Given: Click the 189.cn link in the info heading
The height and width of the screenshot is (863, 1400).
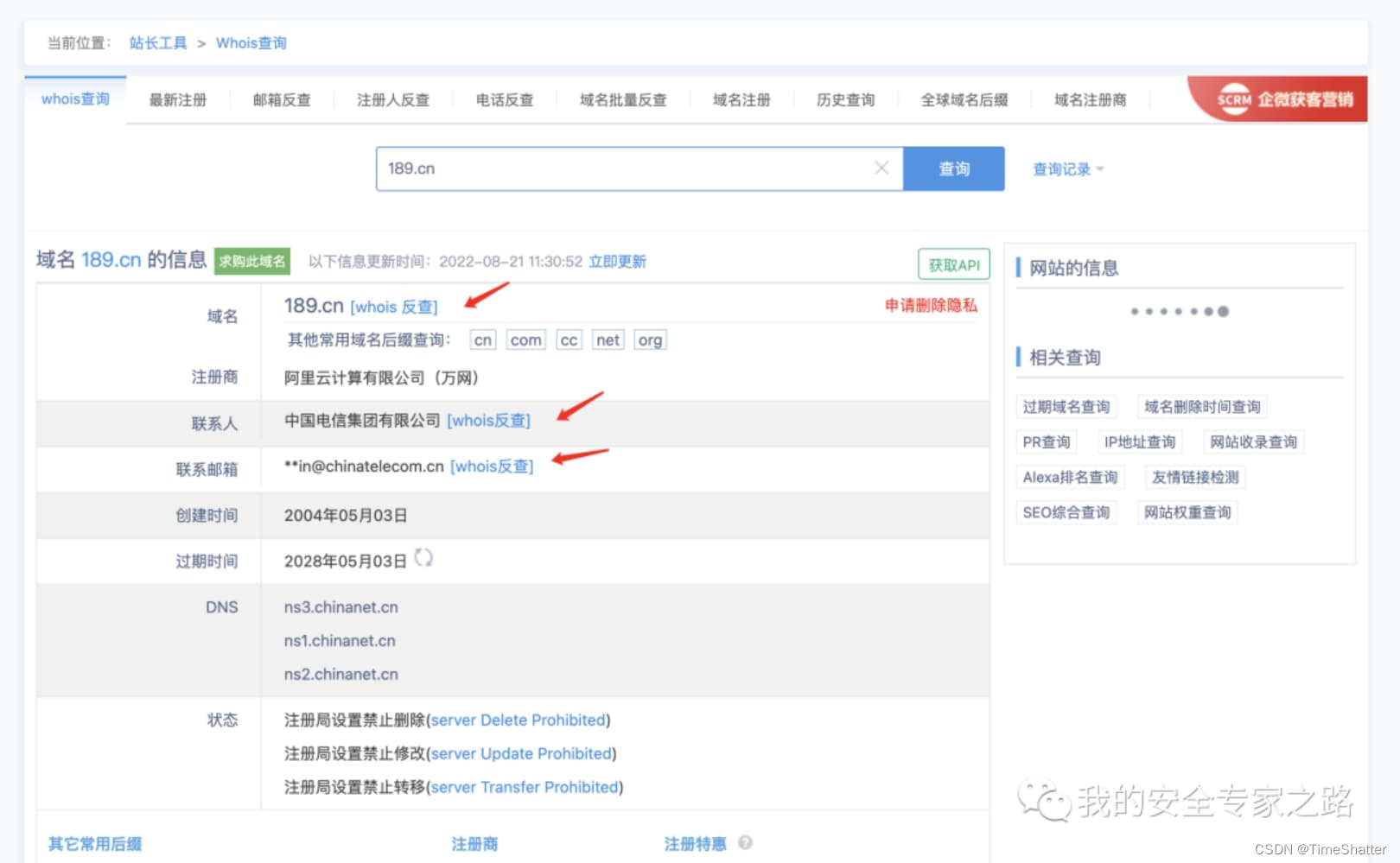Looking at the screenshot, I should click(x=111, y=259).
